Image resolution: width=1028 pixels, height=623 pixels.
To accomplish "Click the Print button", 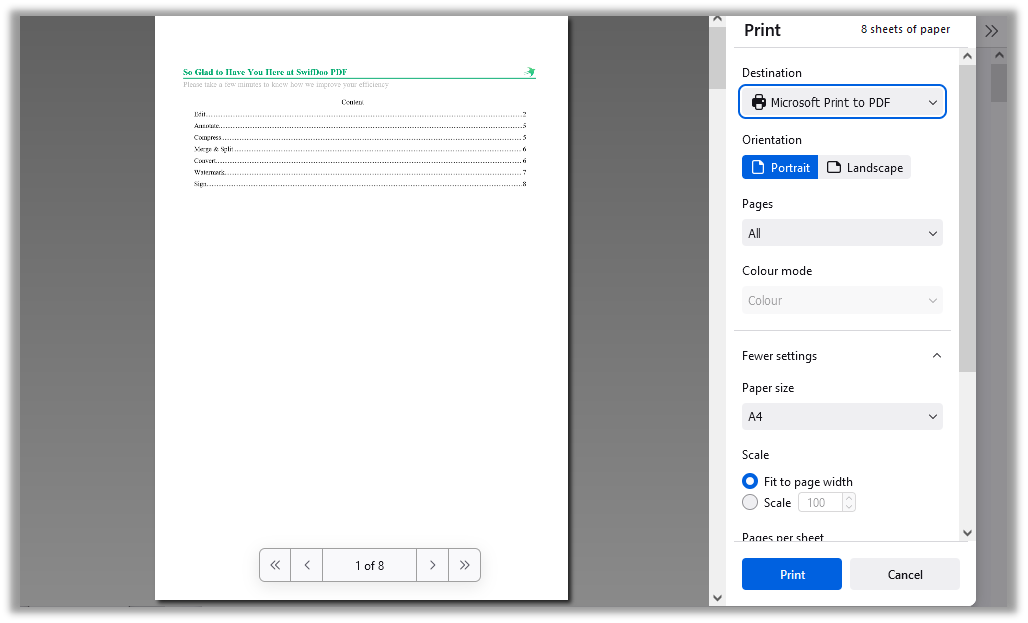I will coord(792,574).
